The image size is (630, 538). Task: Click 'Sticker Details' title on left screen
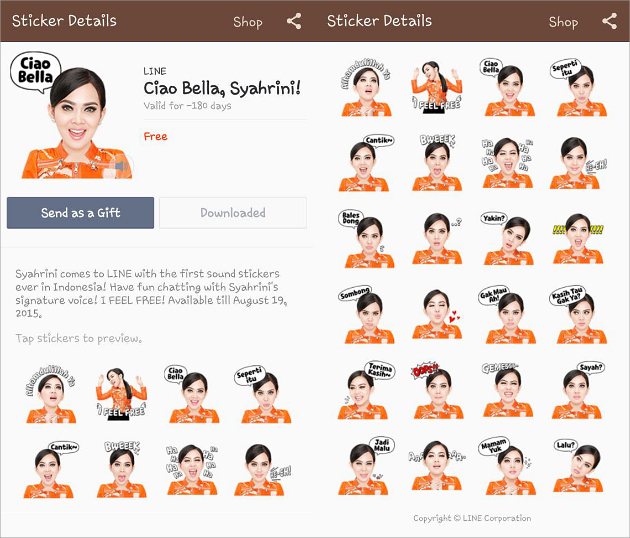point(64,21)
